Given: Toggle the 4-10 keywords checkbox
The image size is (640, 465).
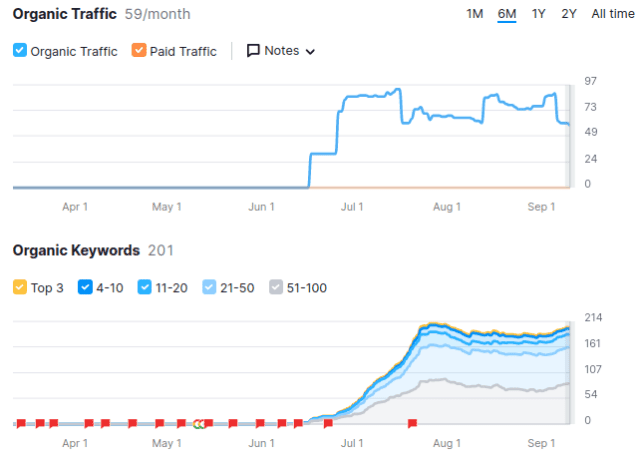Looking at the screenshot, I should point(87,288).
